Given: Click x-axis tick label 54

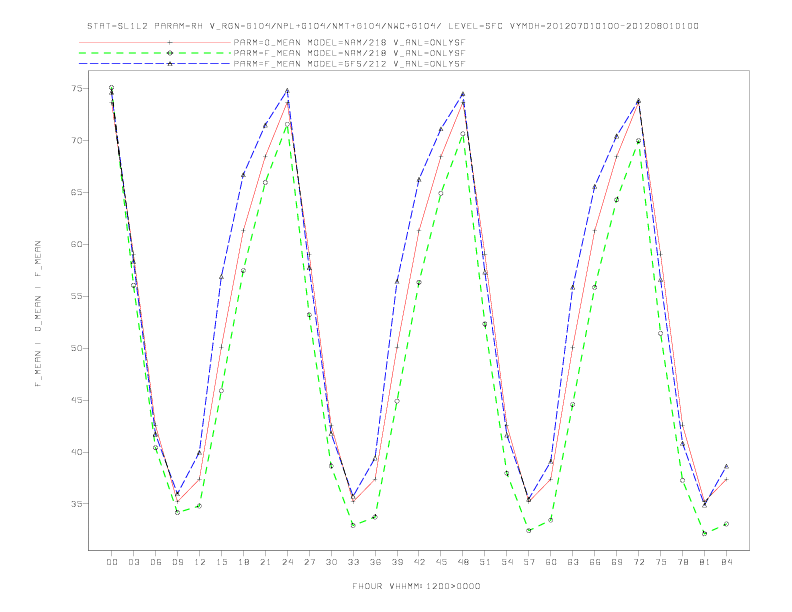Looking at the screenshot, I should click(x=507, y=562).
